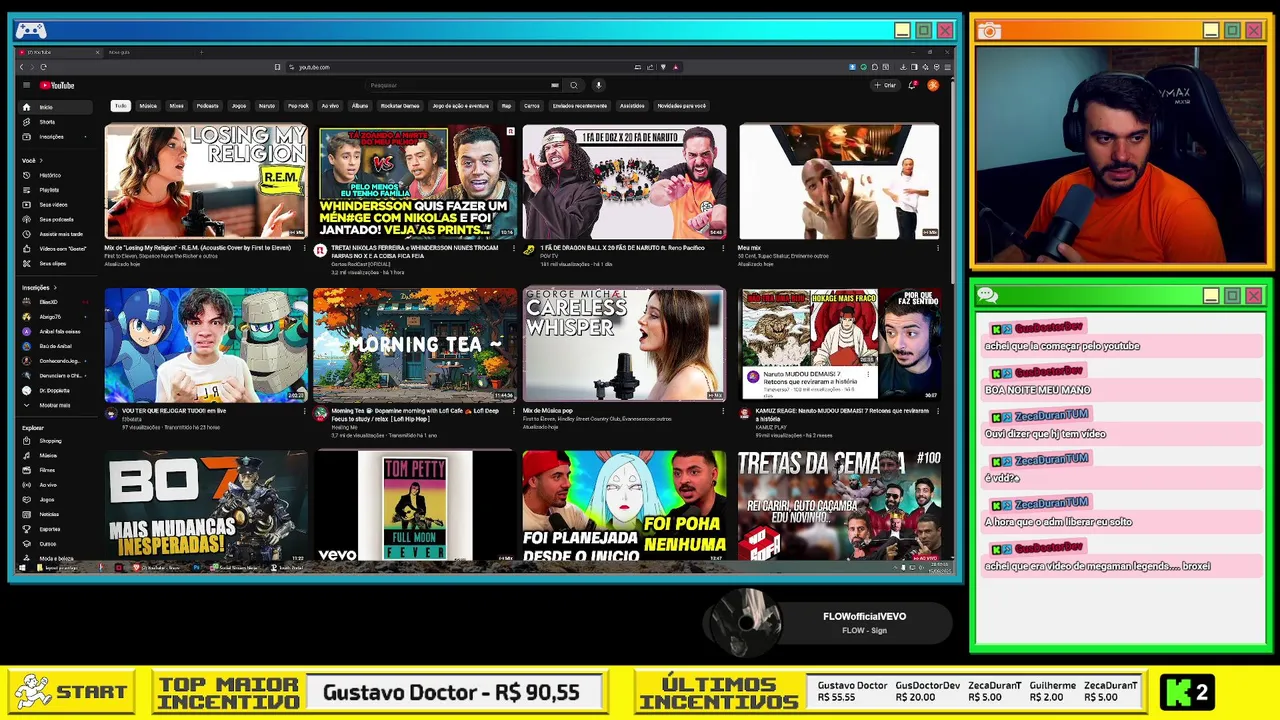
Task: Open Filmes in Explorar section
Action: tap(55, 470)
